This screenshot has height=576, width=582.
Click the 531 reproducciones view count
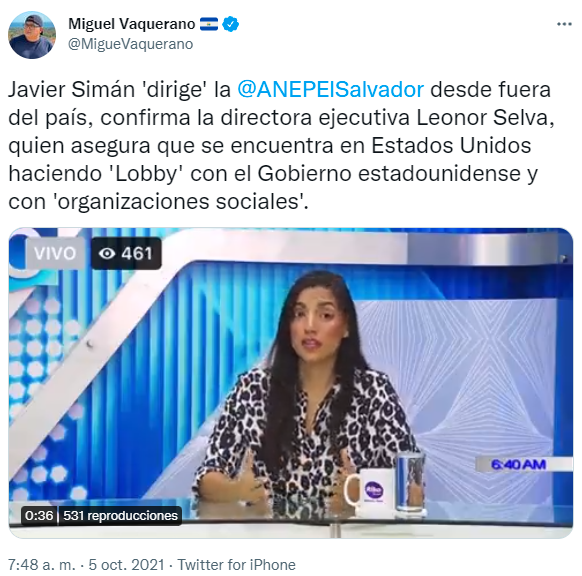pos(120,516)
